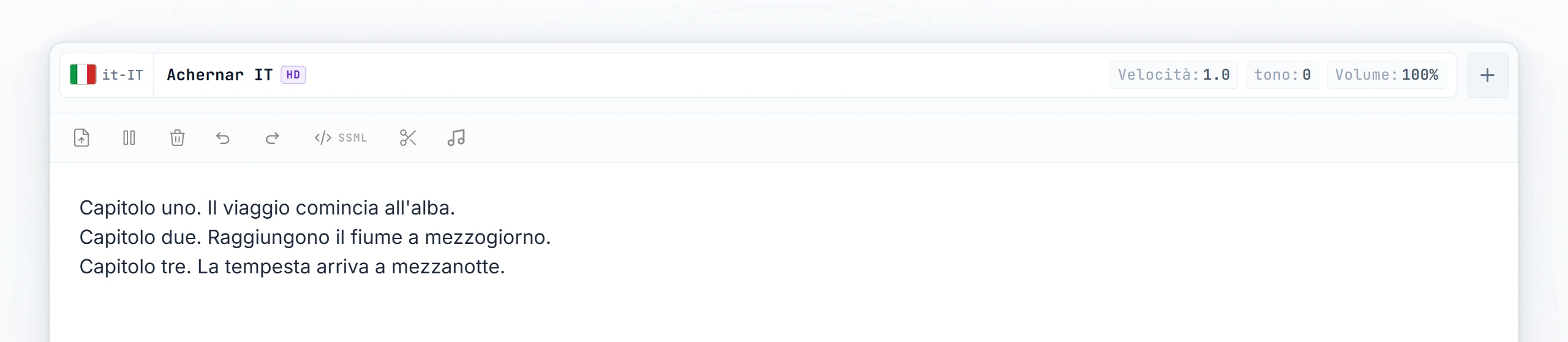Adjust the Velocità 1.0 speed setting

1174,75
